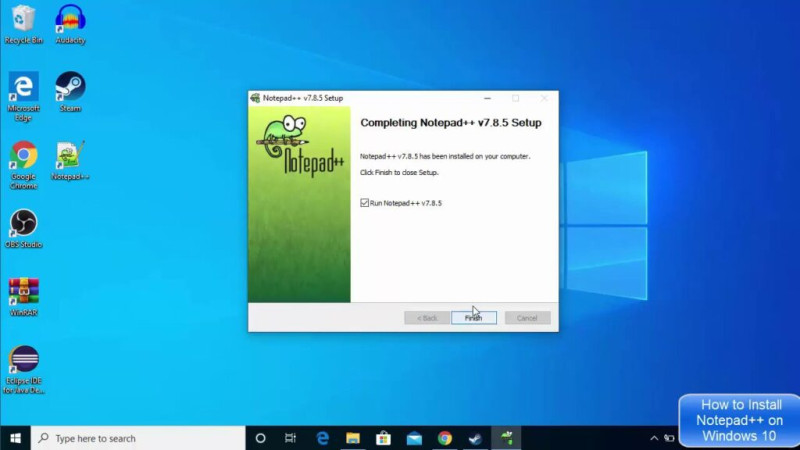Select the Steam desktop shortcut
The height and width of the screenshot is (450, 800).
click(x=70, y=92)
